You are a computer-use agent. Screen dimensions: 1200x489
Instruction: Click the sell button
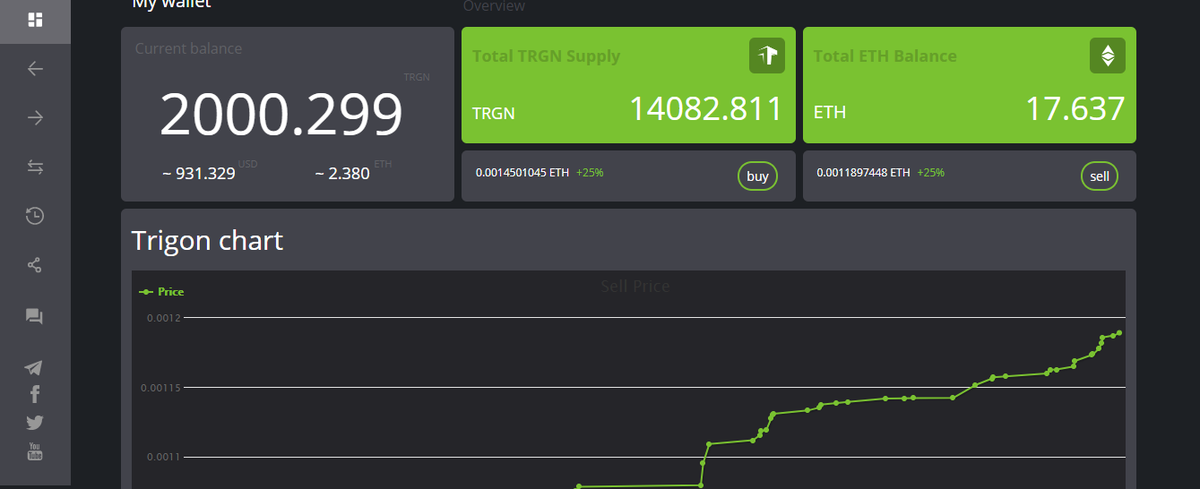point(1100,176)
